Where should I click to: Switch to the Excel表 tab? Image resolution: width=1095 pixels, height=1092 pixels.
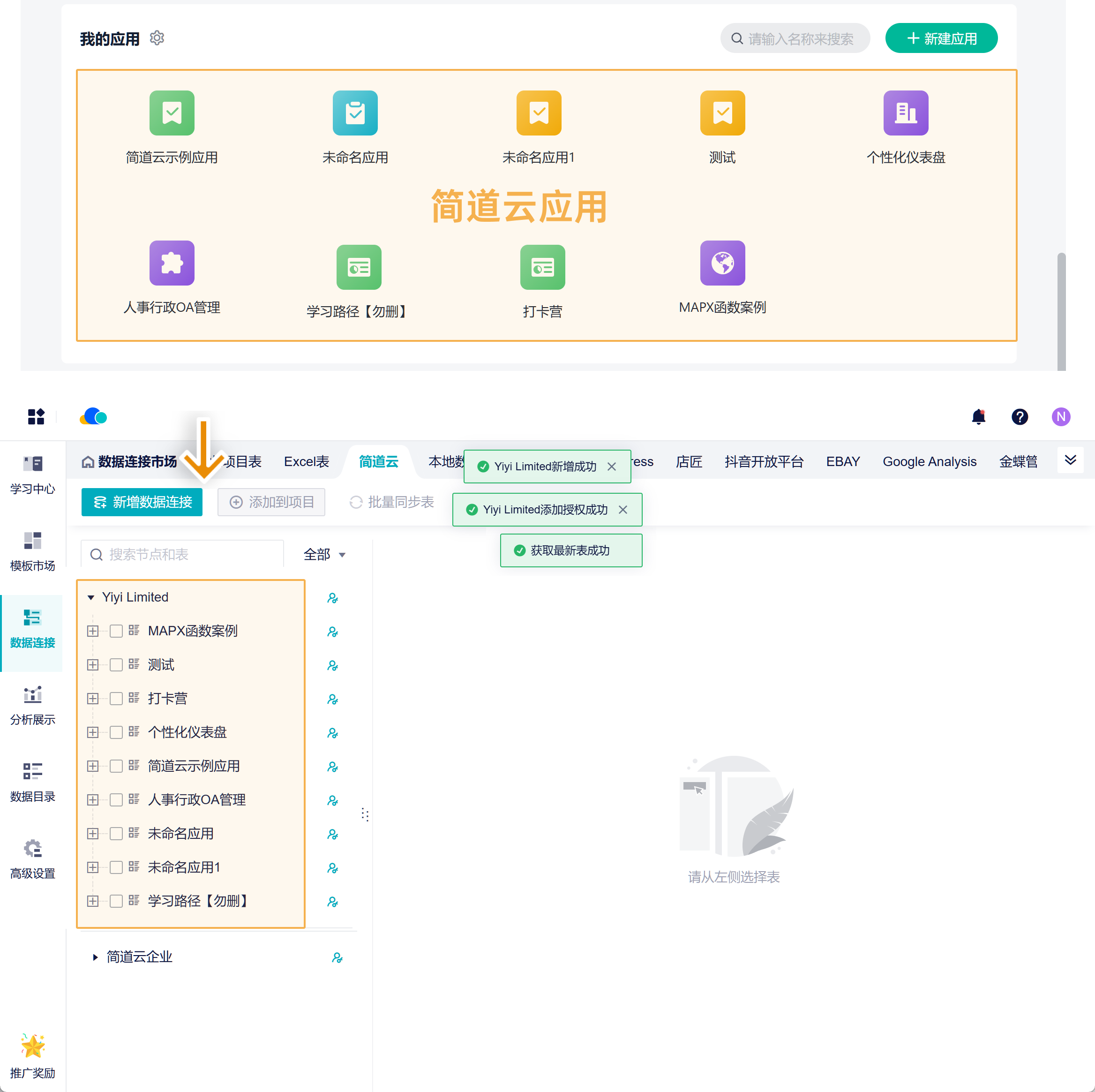[306, 461]
